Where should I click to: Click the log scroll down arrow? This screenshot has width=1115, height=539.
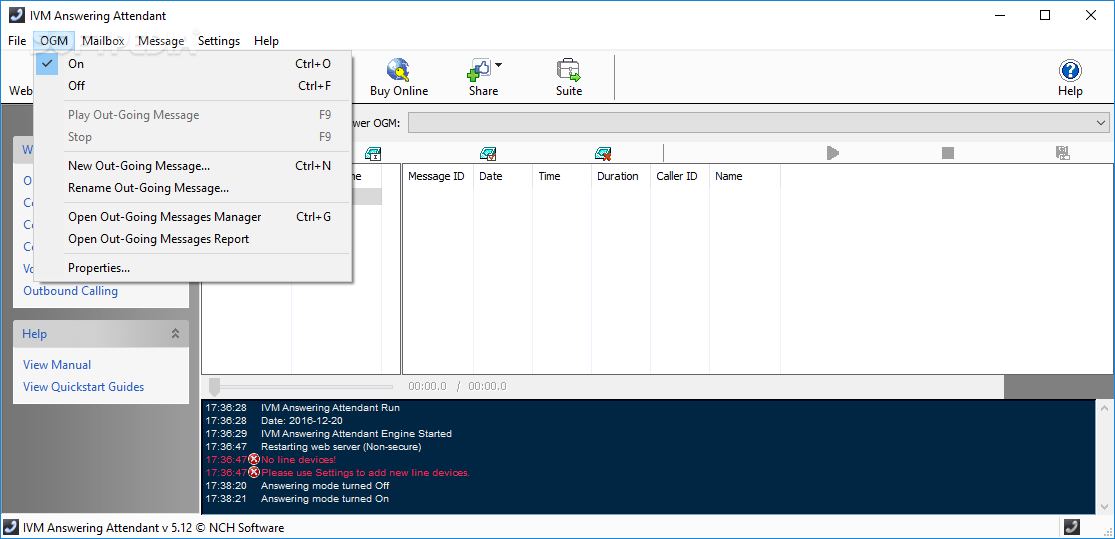click(x=1104, y=506)
